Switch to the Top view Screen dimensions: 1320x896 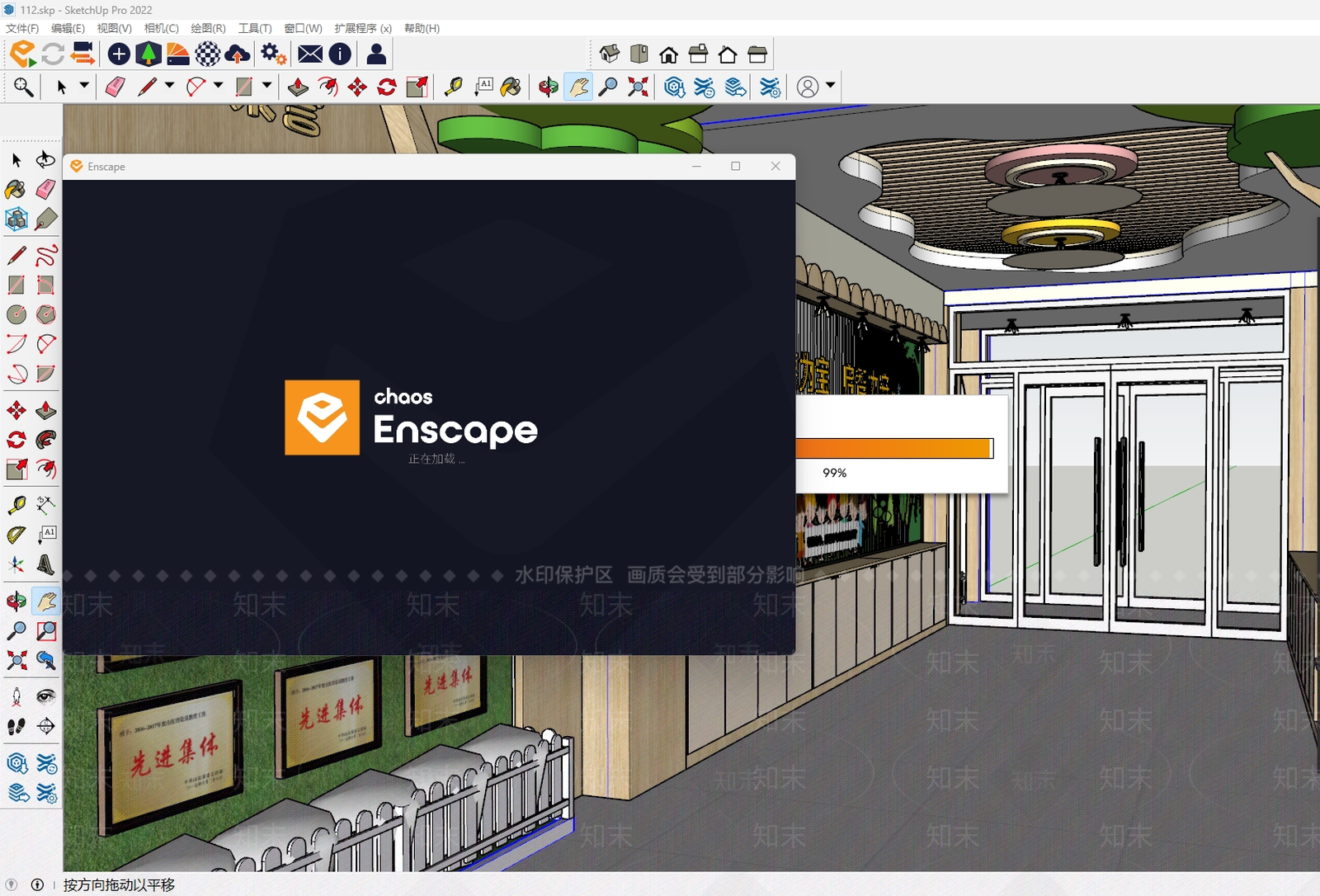click(639, 54)
